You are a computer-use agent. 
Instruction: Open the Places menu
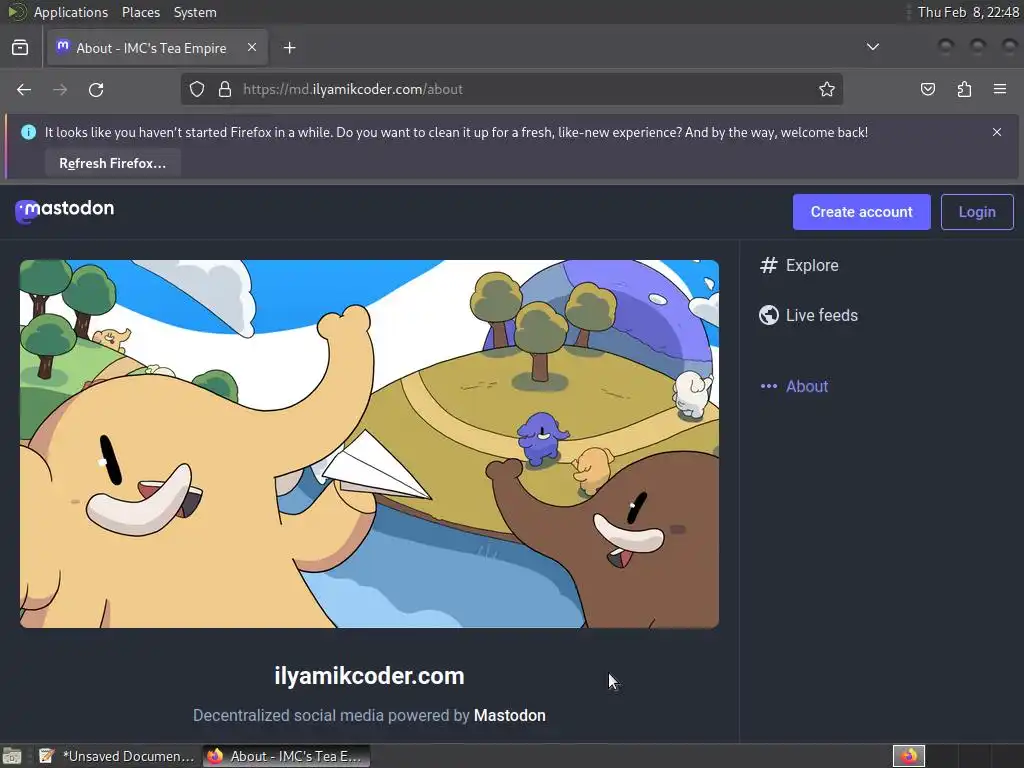(140, 12)
